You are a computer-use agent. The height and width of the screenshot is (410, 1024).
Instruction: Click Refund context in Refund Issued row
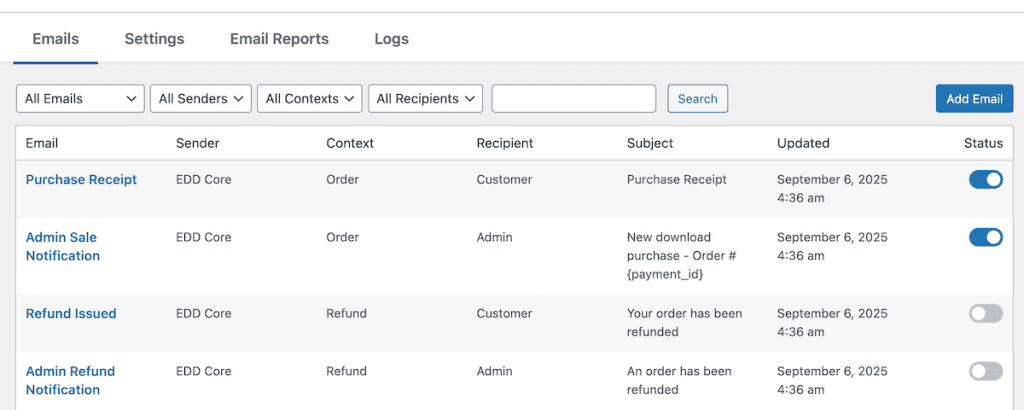346,313
